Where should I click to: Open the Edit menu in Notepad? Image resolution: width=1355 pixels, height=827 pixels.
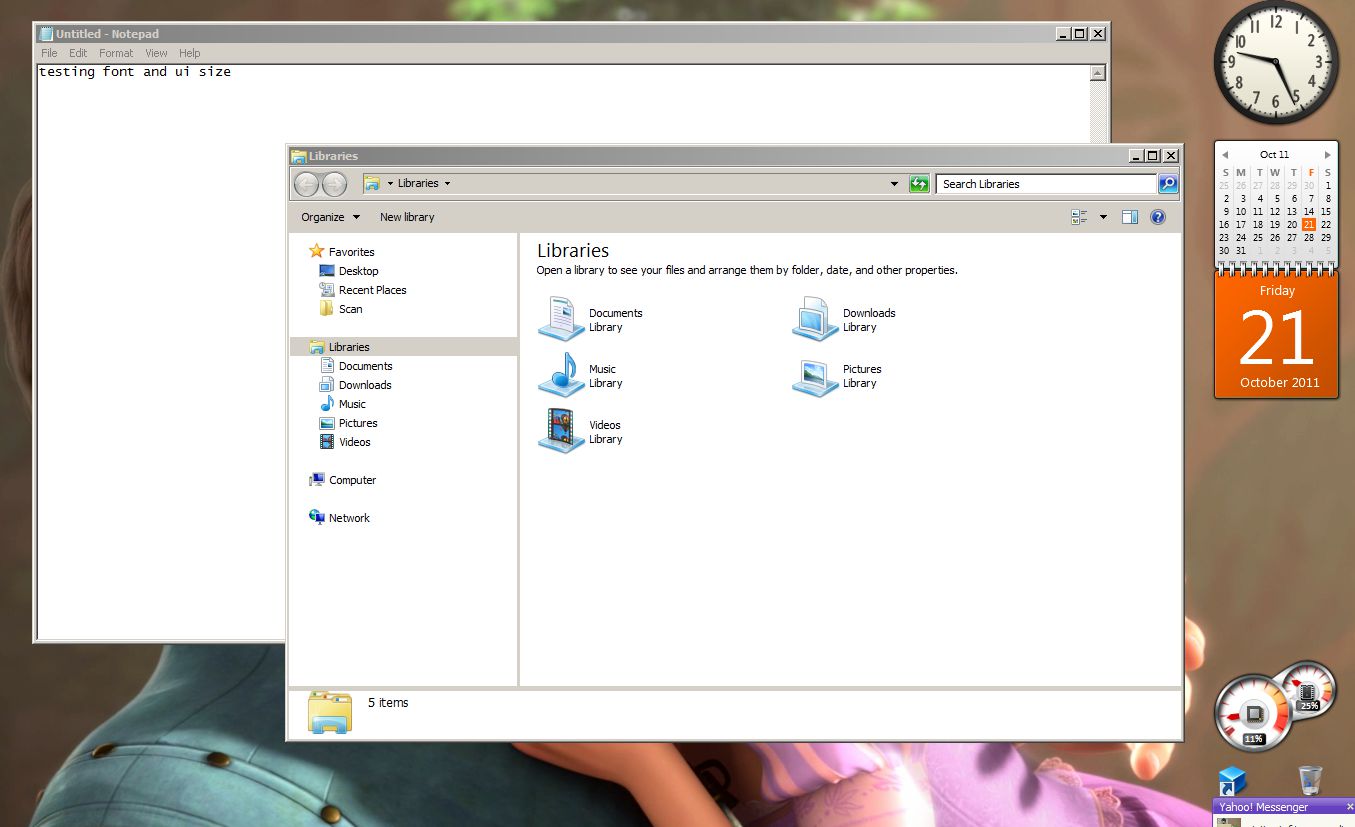(78, 53)
